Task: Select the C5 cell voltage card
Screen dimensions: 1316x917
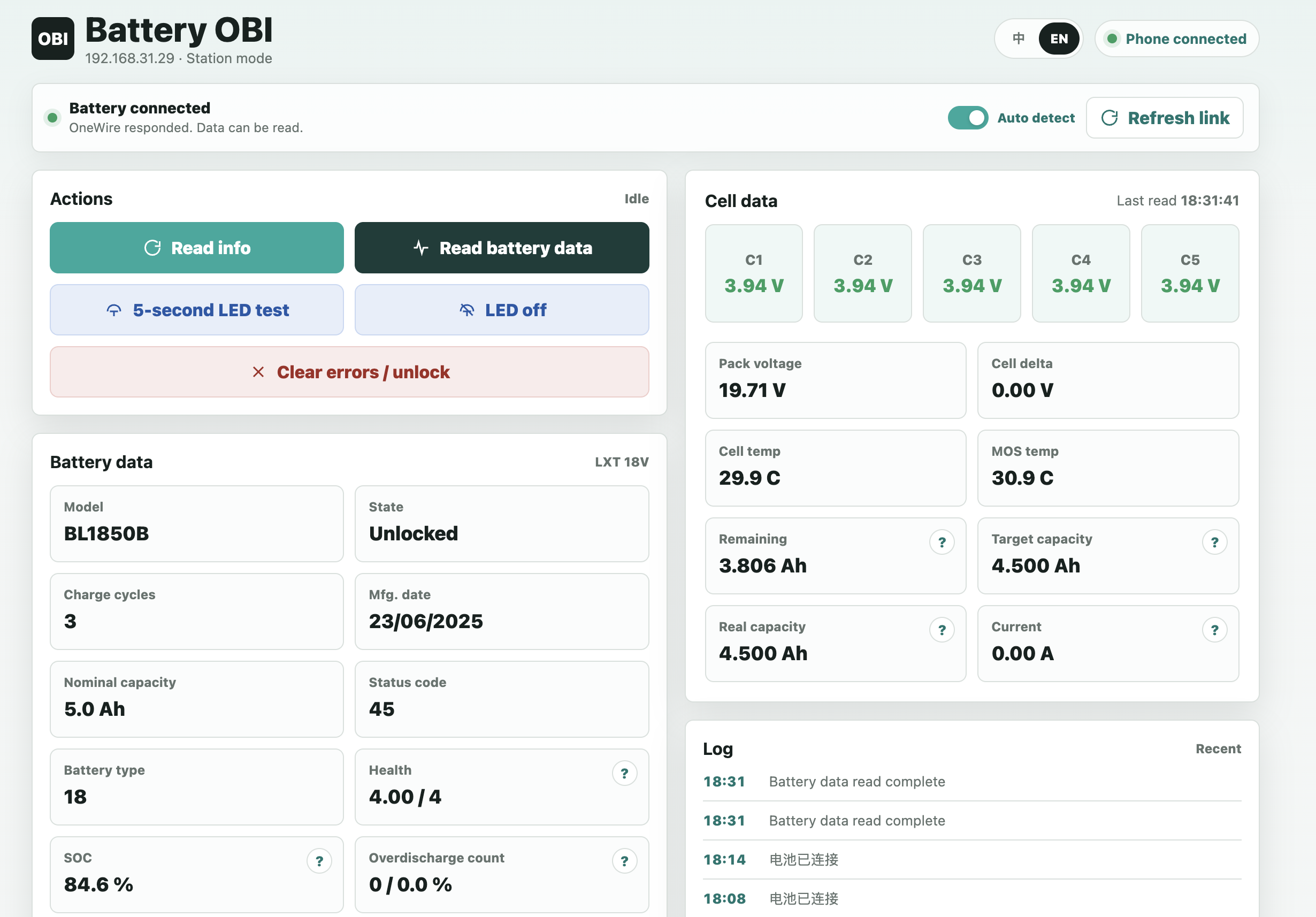Action: pos(1190,273)
